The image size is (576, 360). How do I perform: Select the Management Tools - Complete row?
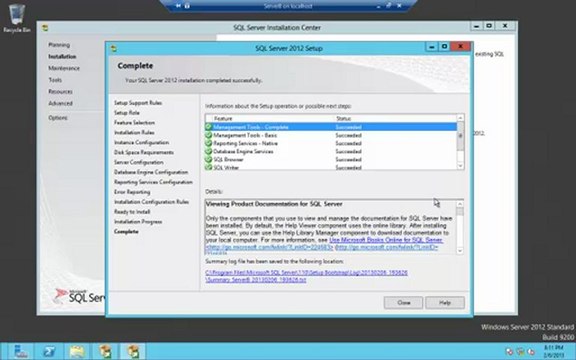331,127
